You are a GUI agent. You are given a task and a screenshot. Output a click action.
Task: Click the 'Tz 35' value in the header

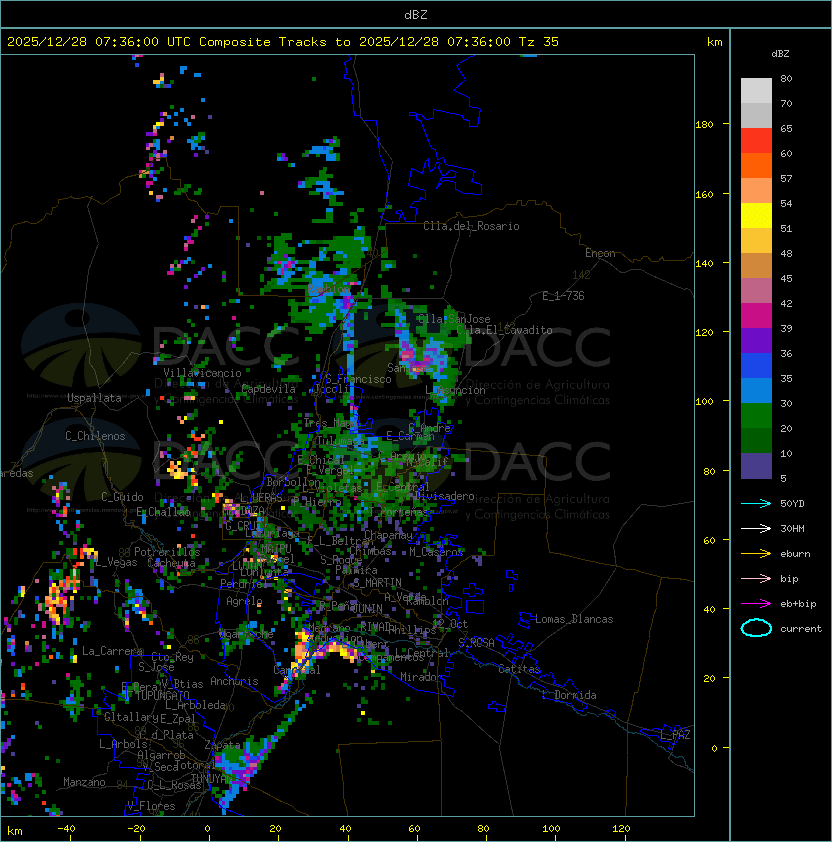539,42
